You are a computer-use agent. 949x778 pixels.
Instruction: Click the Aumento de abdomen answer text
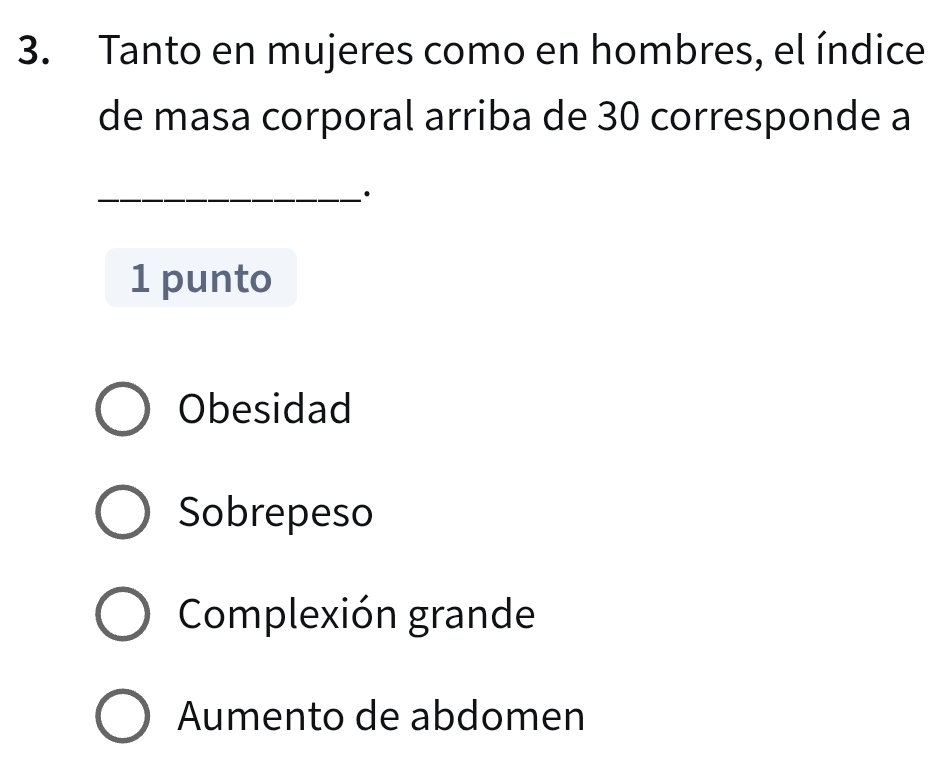click(x=380, y=717)
